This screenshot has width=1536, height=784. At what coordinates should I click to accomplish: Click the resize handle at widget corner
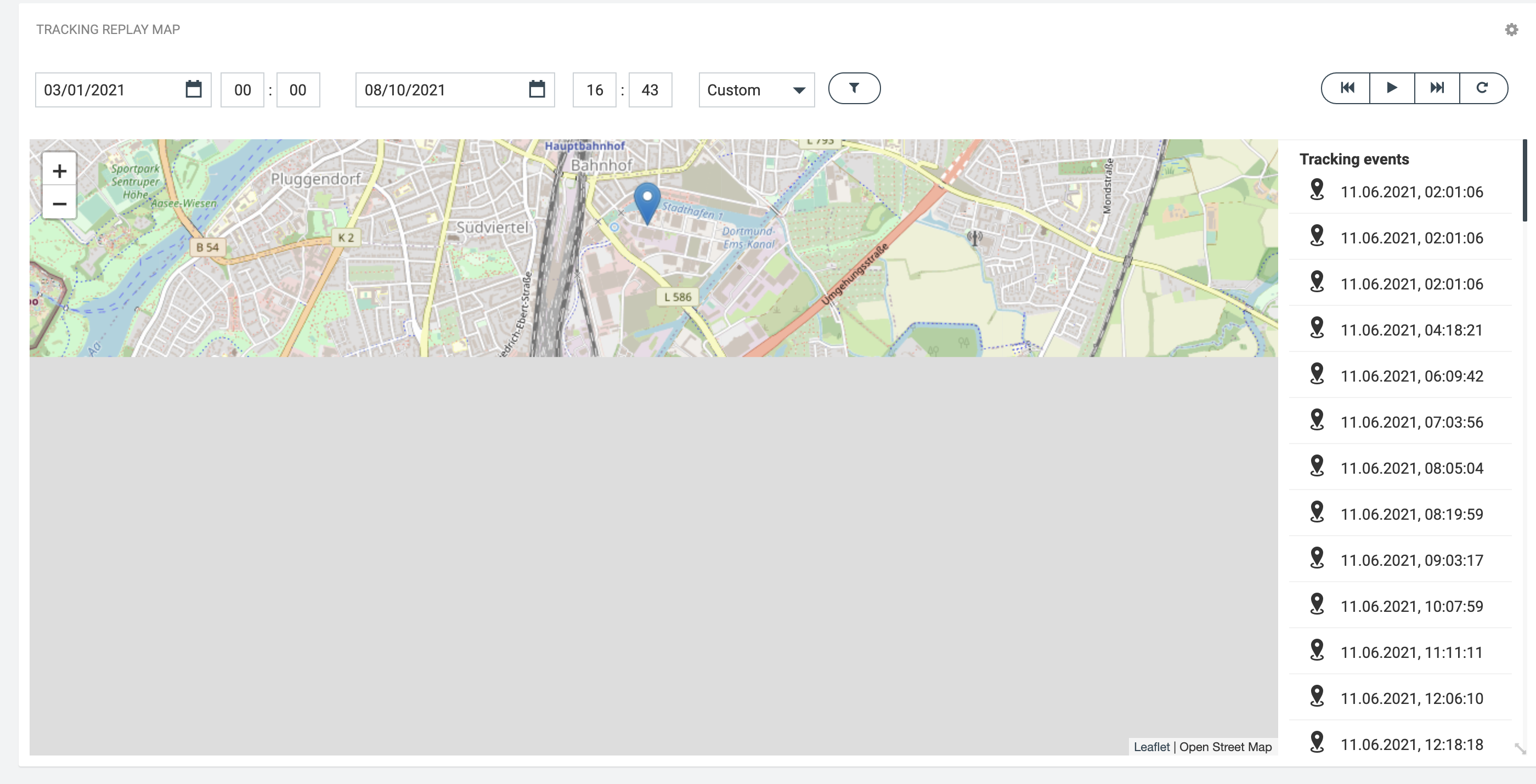pos(1520,748)
